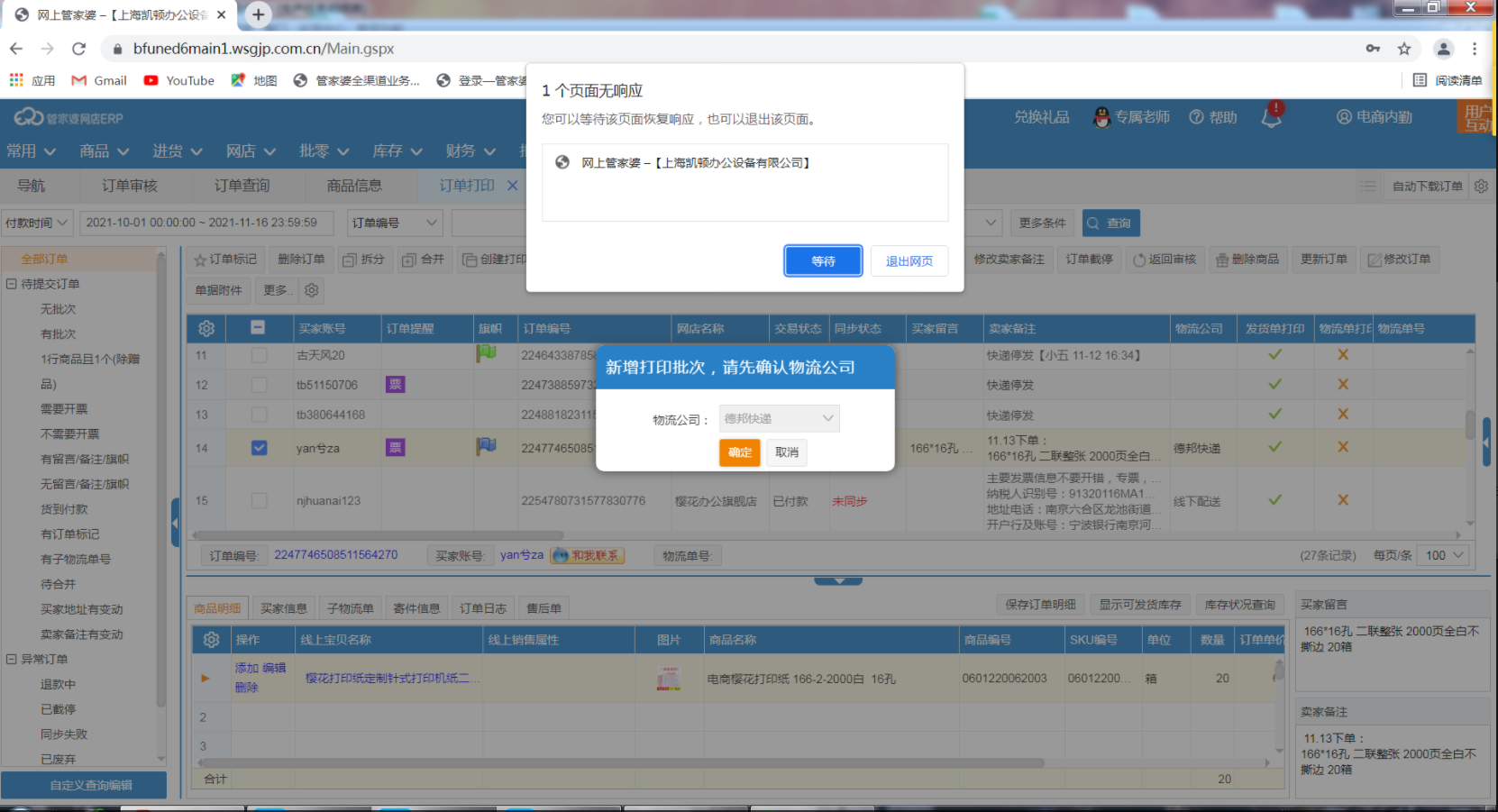Open the saved passwords key icon
The width and height of the screenshot is (1498, 812).
coord(1373,49)
